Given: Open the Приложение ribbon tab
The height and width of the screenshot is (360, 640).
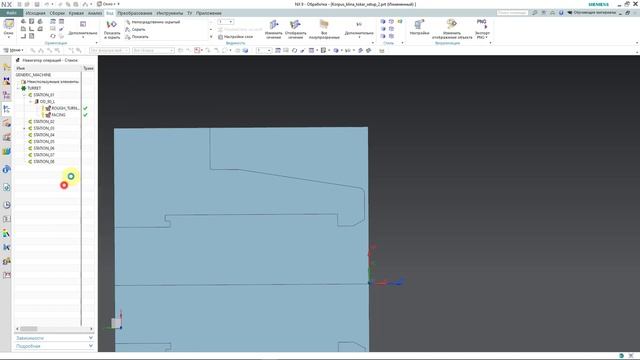Looking at the screenshot, I should point(209,13).
